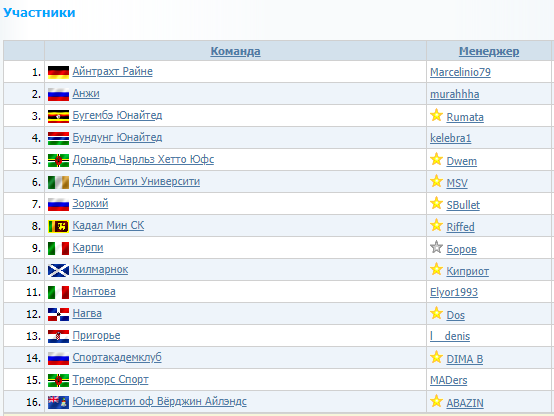Open manager profile Киприот
Viewport: 554px width, 416px height.
click(x=467, y=271)
